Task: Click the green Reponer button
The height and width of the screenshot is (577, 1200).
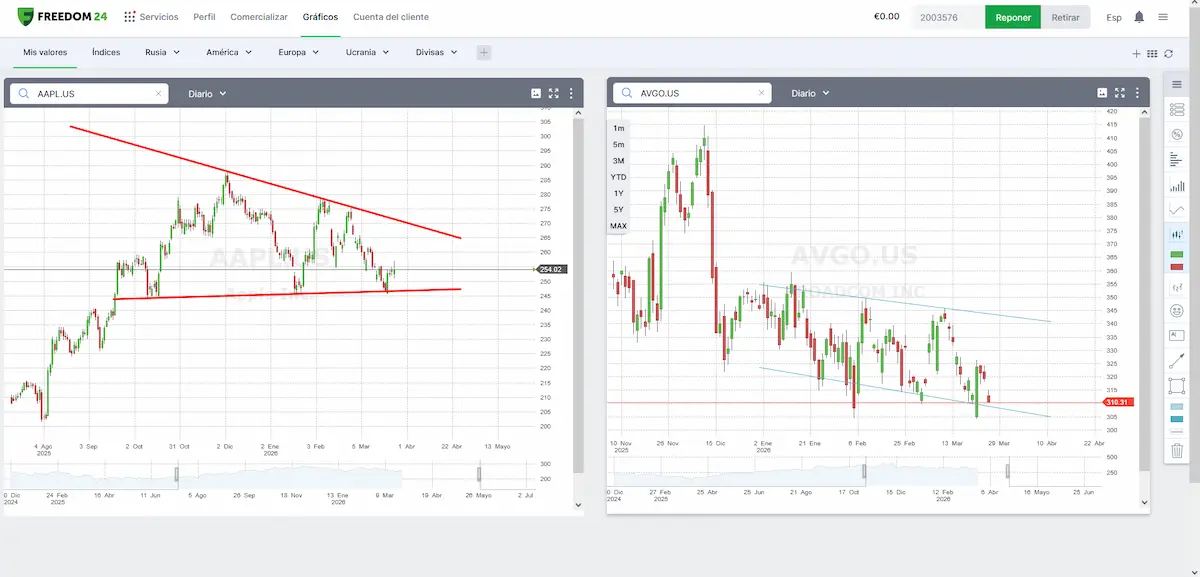Action: 1012,17
